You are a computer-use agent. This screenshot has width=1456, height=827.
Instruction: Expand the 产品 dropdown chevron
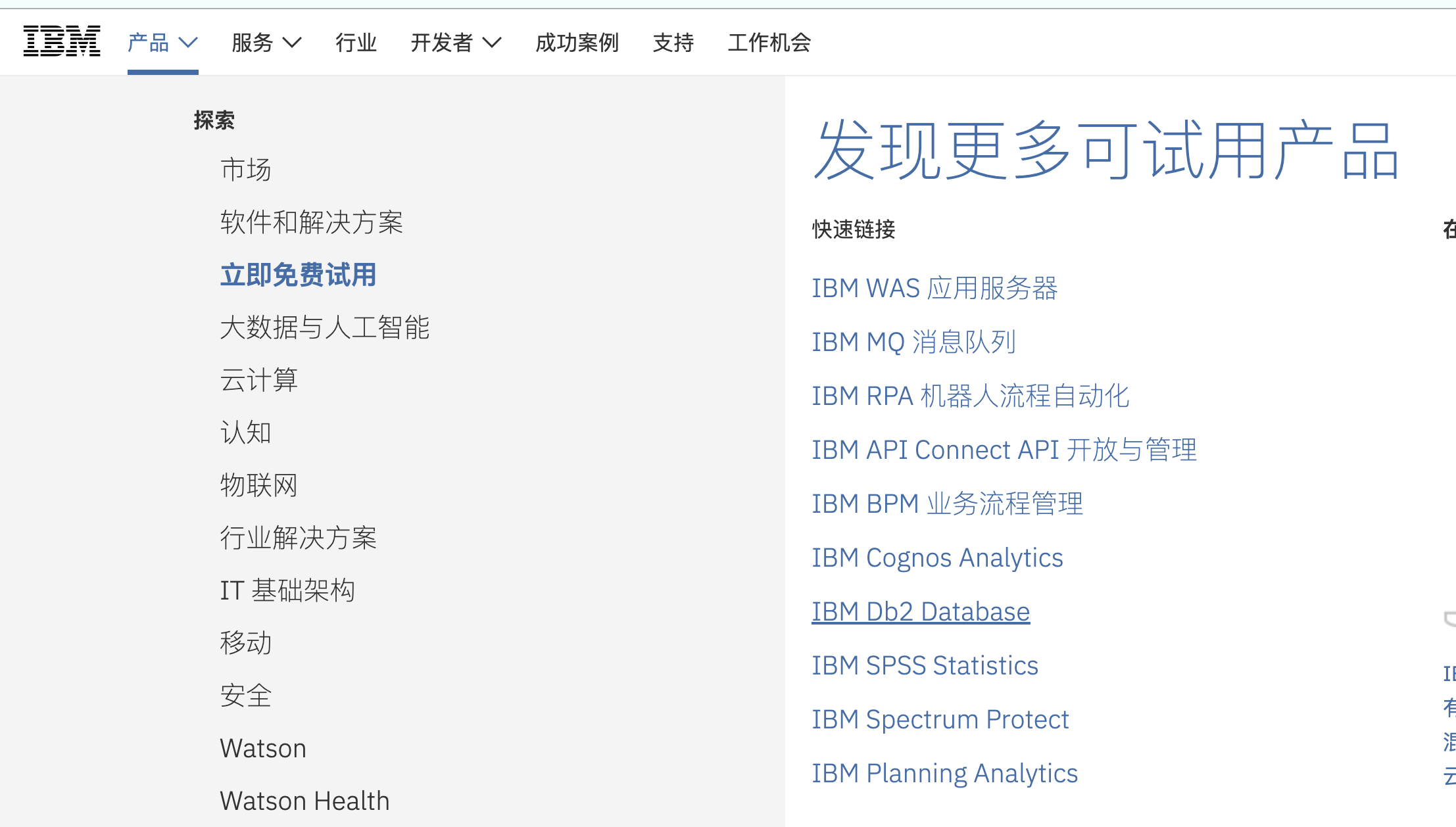click(x=188, y=43)
